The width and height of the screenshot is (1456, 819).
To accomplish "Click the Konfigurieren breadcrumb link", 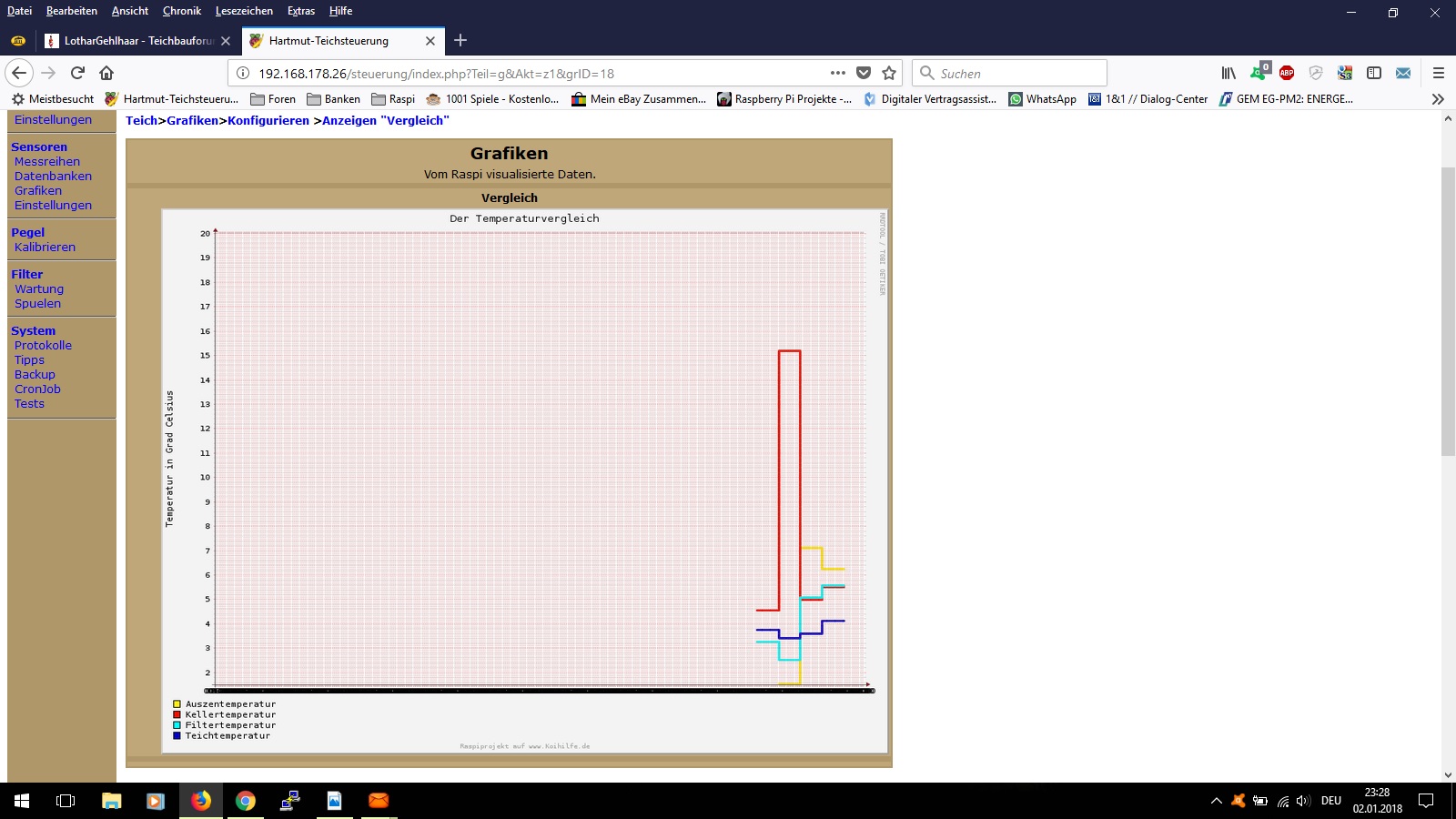I will [x=268, y=120].
